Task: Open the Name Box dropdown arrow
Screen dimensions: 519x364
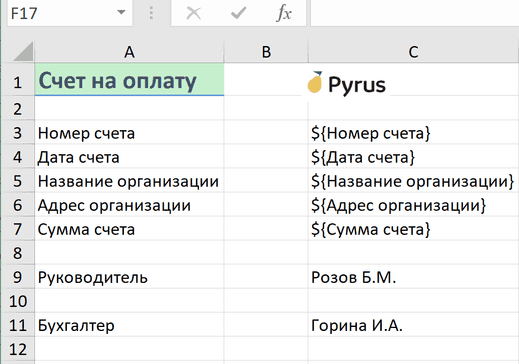Action: [121, 13]
